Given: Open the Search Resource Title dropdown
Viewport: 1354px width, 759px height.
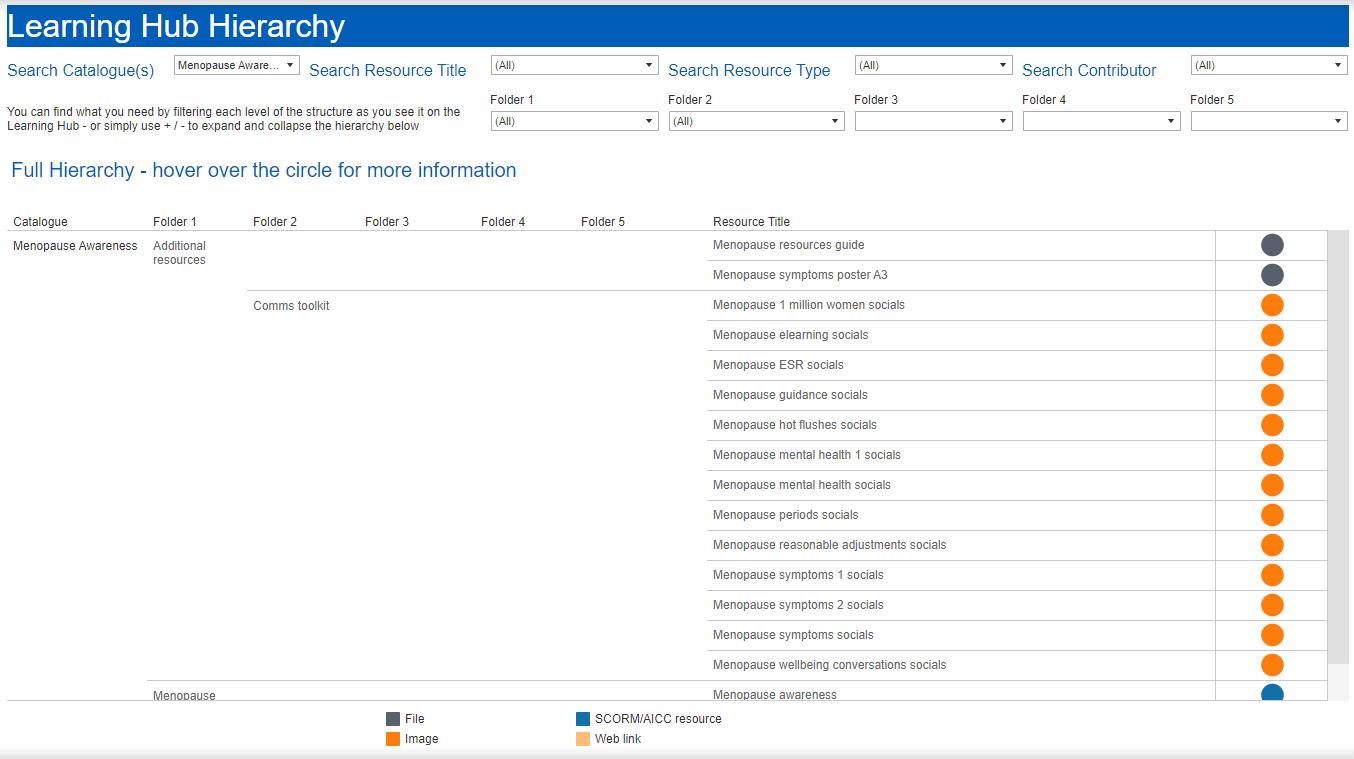Looking at the screenshot, I should pyautogui.click(x=574, y=64).
